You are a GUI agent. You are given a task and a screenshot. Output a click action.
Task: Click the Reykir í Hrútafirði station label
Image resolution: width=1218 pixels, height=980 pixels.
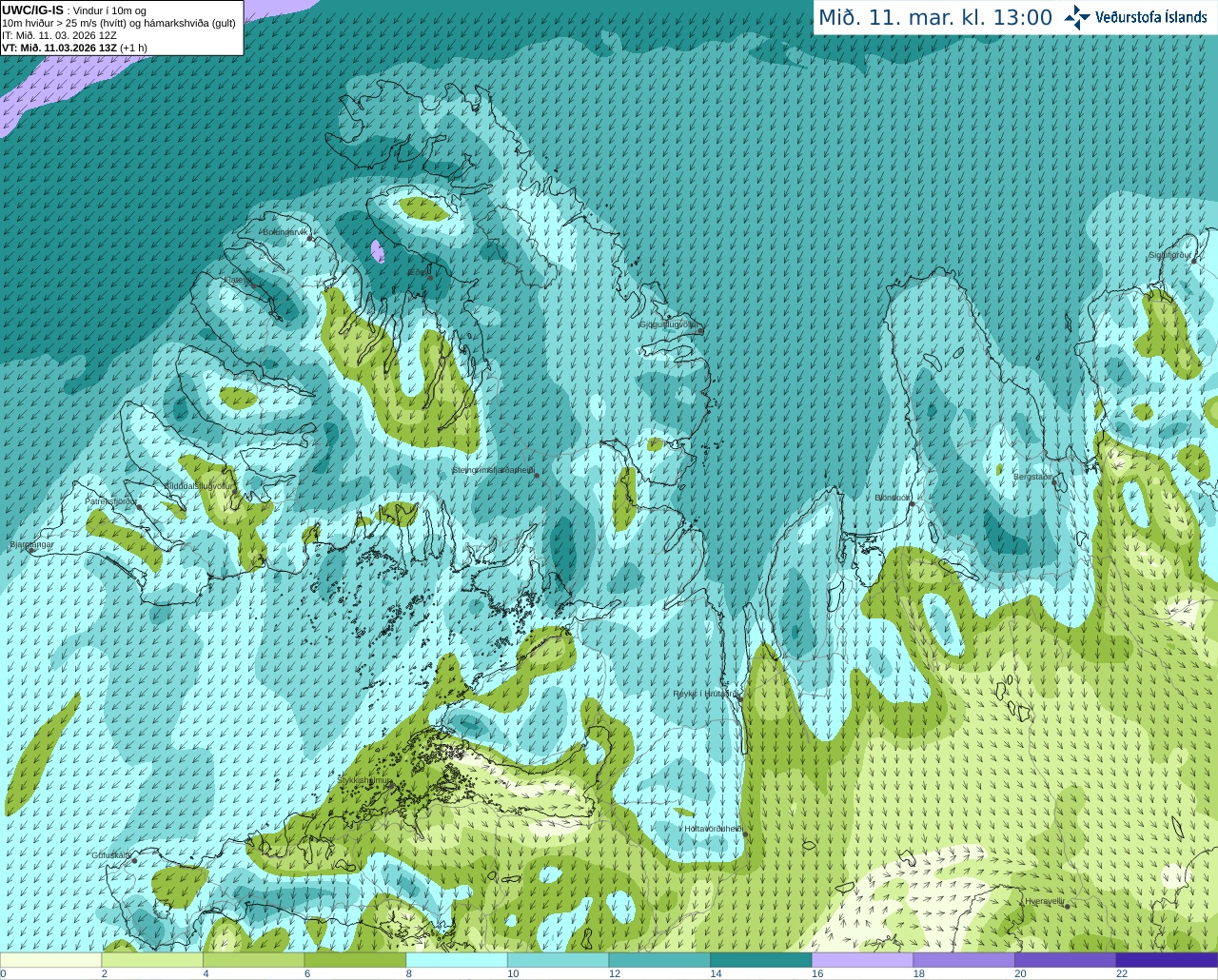pyautogui.click(x=705, y=694)
